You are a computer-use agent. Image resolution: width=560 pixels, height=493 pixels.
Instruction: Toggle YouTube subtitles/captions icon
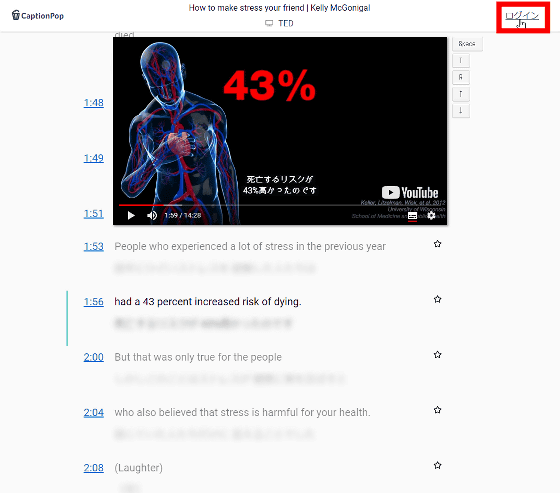pos(412,216)
